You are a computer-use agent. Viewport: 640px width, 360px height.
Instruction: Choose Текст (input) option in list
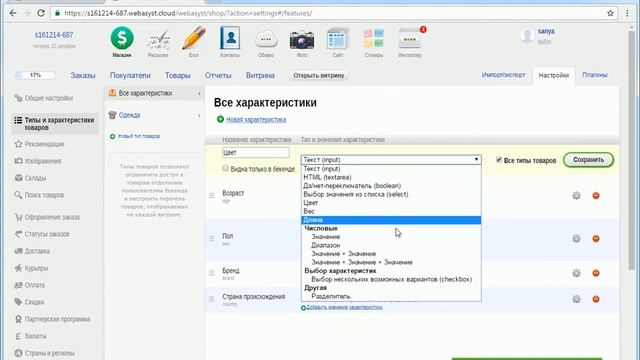[x=391, y=169]
